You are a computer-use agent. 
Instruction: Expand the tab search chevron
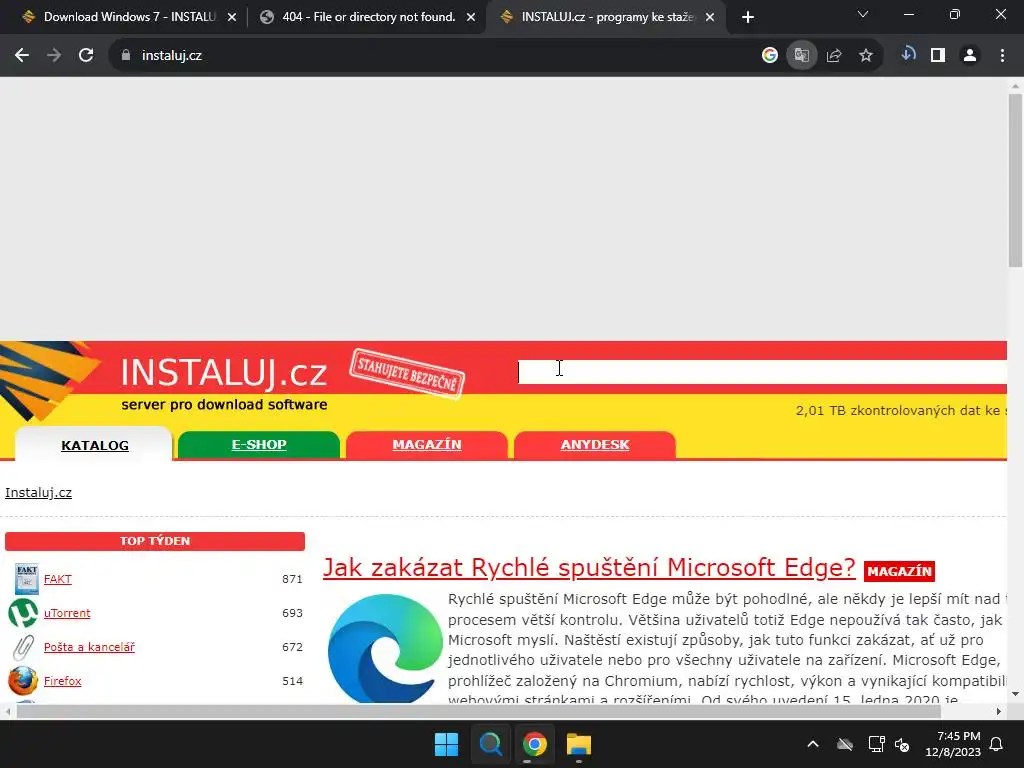[x=862, y=14]
